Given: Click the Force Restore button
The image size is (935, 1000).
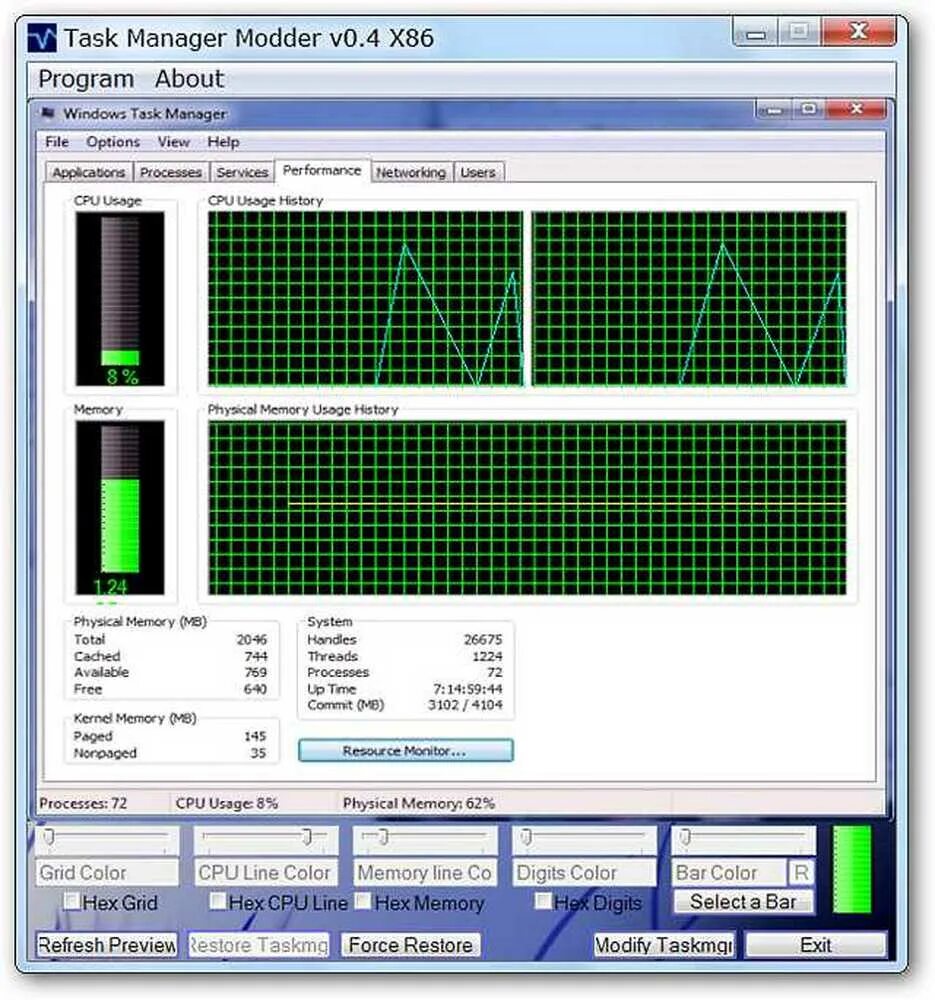Looking at the screenshot, I should (x=411, y=945).
